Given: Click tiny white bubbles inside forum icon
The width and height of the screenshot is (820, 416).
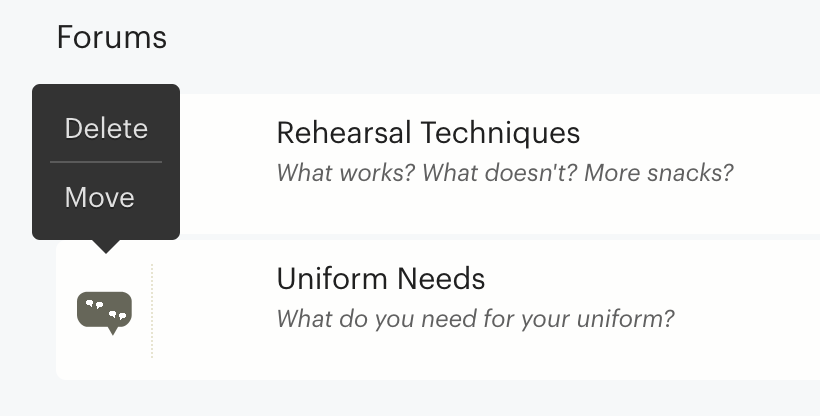Looking at the screenshot, I should tap(106, 310).
